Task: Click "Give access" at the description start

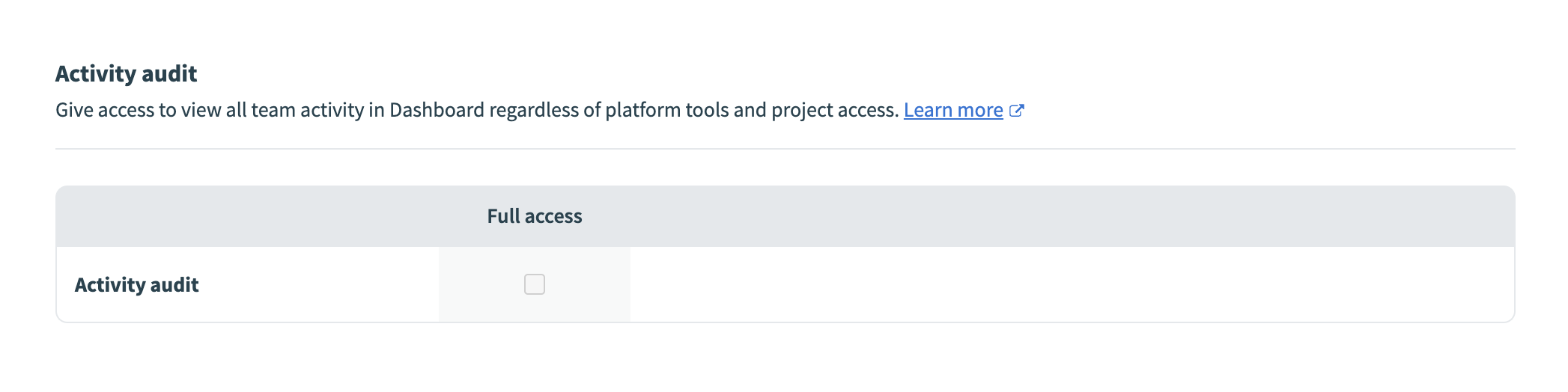Action: (104, 110)
